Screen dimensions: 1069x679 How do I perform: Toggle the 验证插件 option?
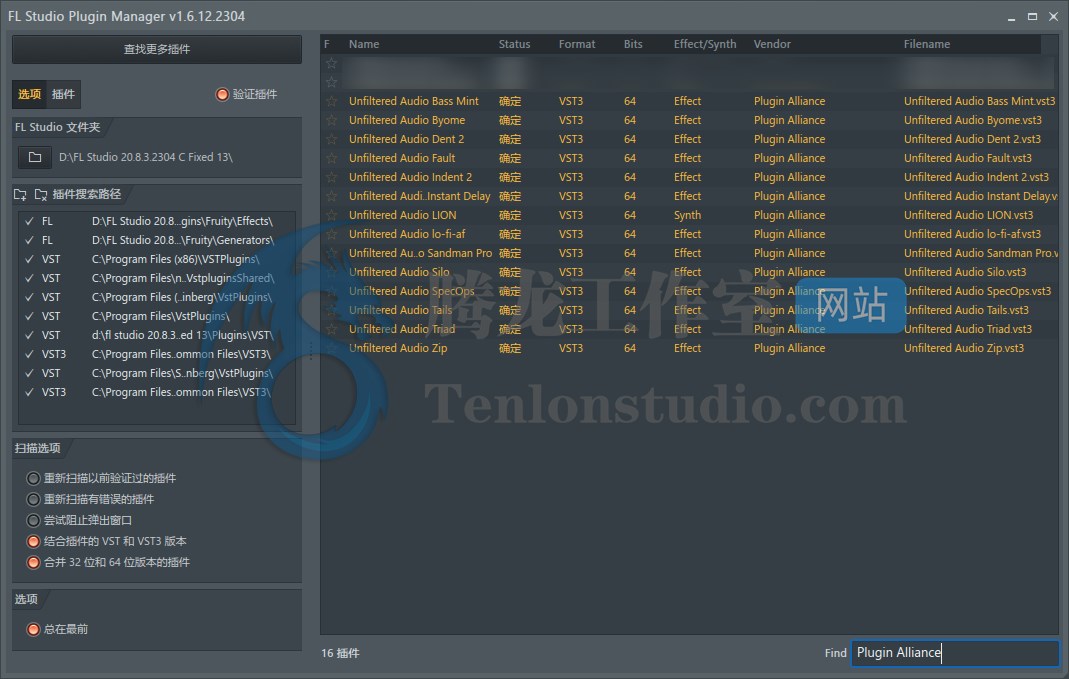(x=222, y=94)
